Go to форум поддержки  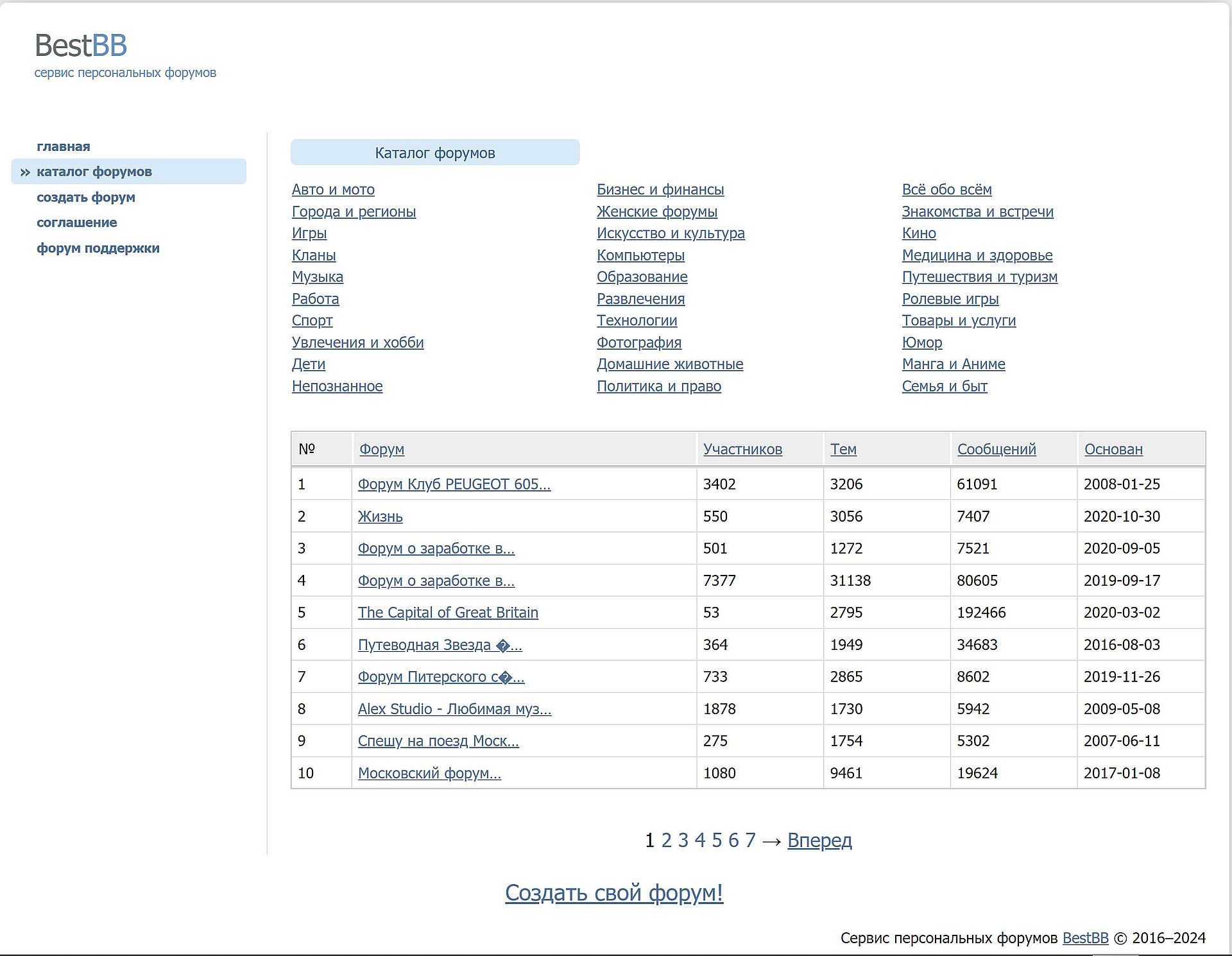pos(98,248)
